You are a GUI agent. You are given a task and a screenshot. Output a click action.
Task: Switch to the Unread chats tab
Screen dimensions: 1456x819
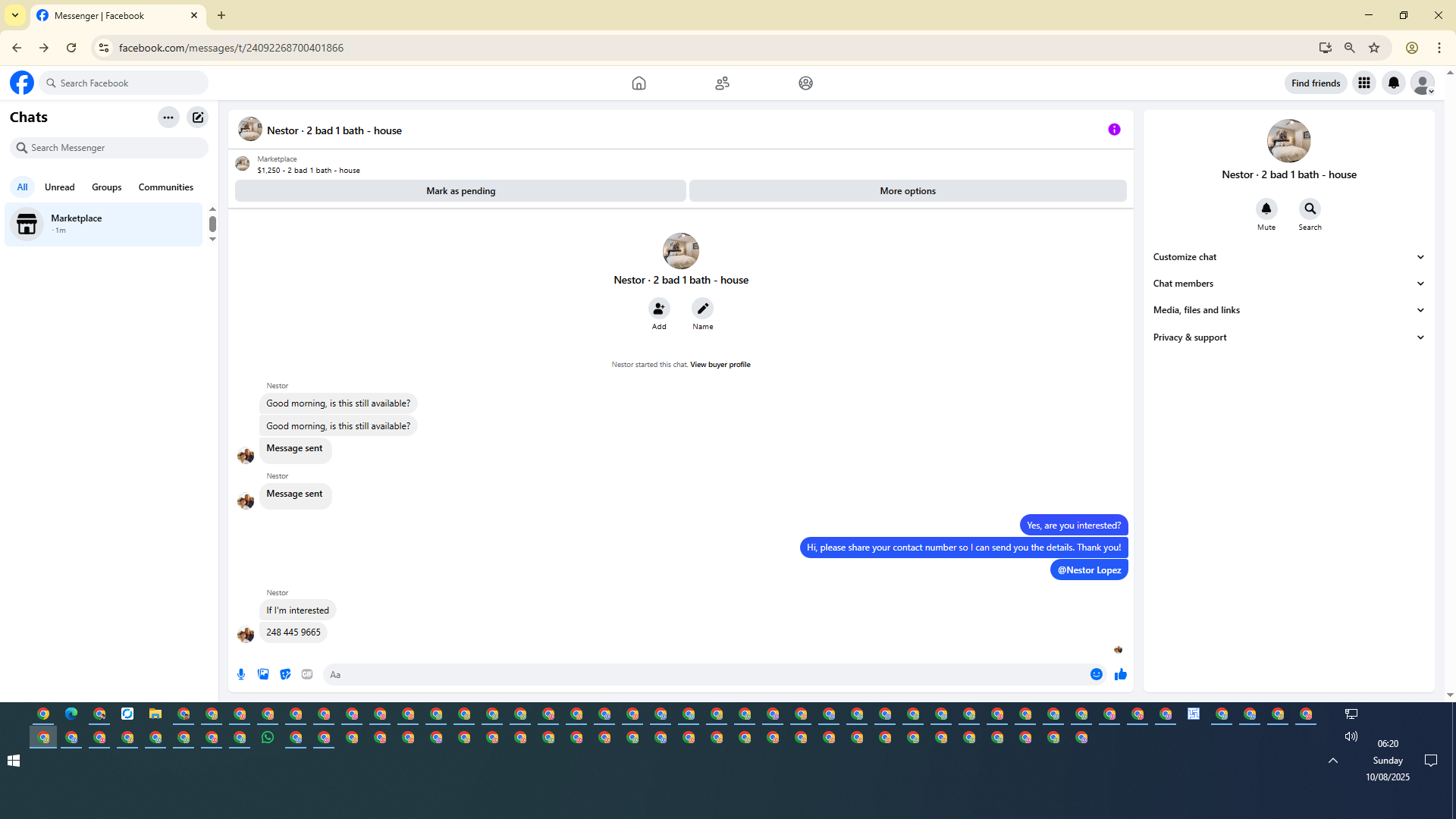[59, 187]
